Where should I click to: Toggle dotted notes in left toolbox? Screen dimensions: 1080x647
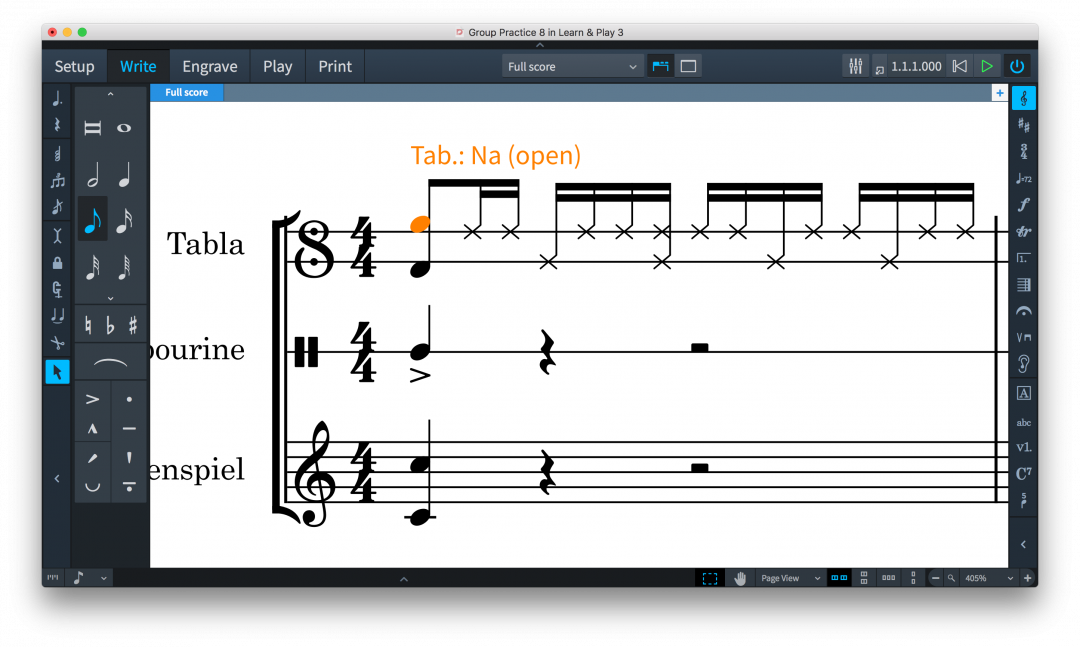pyautogui.click(x=57, y=99)
